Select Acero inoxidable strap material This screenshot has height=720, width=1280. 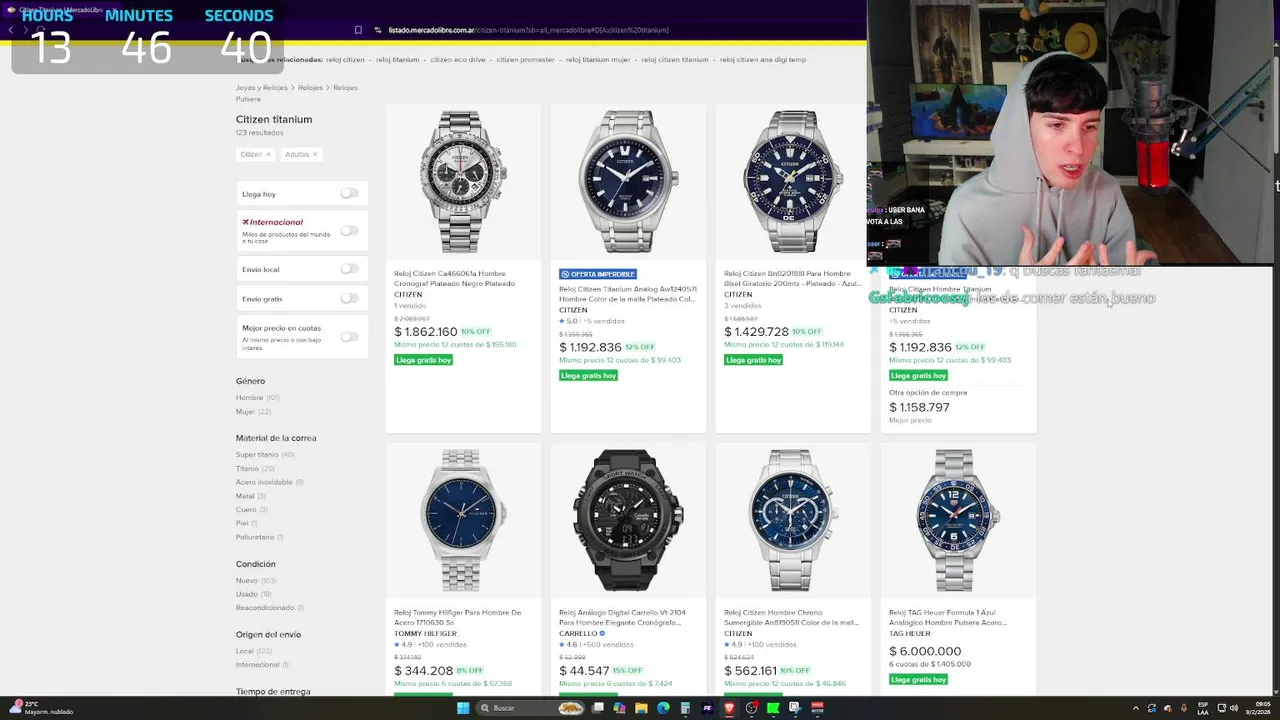point(270,482)
